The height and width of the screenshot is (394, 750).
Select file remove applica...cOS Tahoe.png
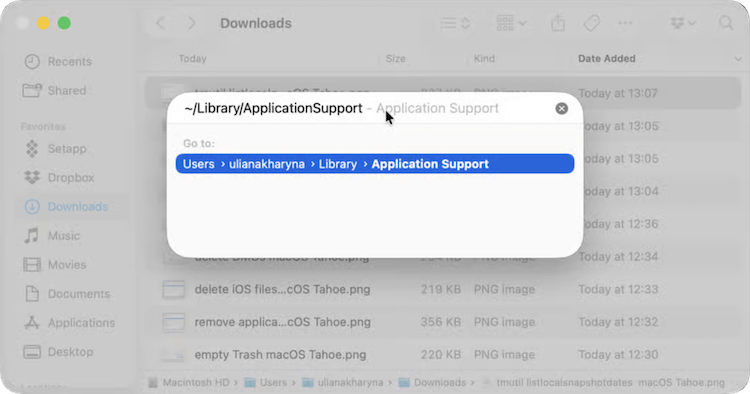coord(282,322)
